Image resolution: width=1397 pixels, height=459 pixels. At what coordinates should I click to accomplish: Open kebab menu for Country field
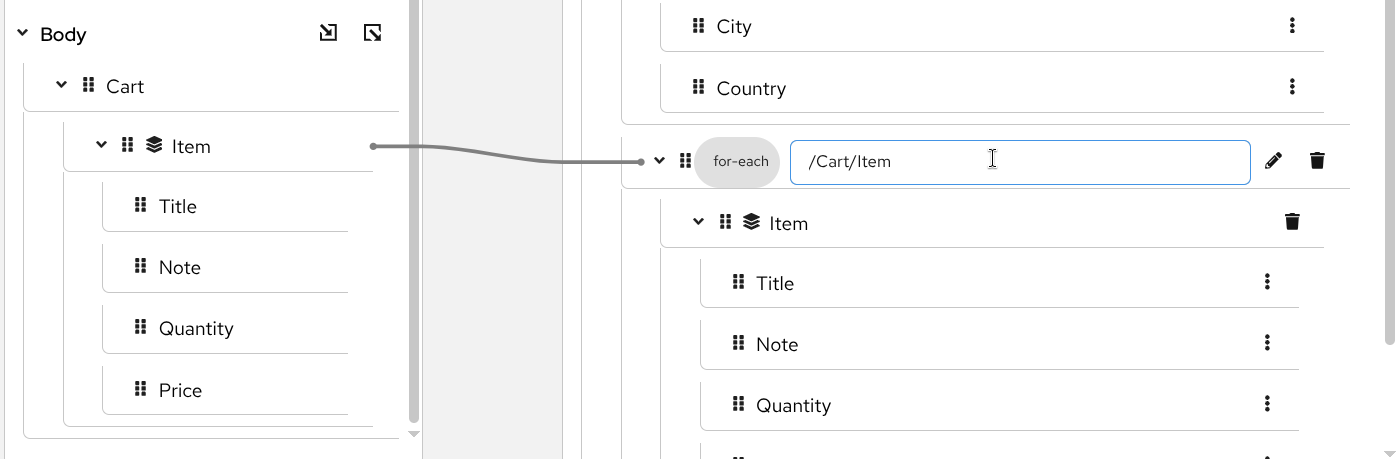coord(1292,87)
